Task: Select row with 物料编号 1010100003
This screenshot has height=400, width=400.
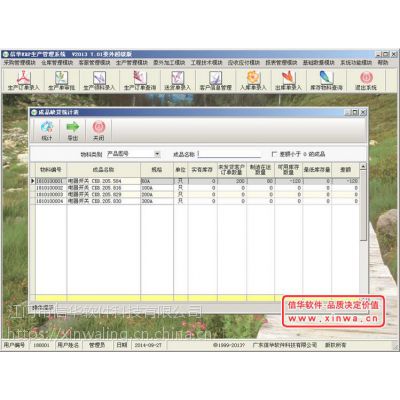Action: click(x=197, y=194)
